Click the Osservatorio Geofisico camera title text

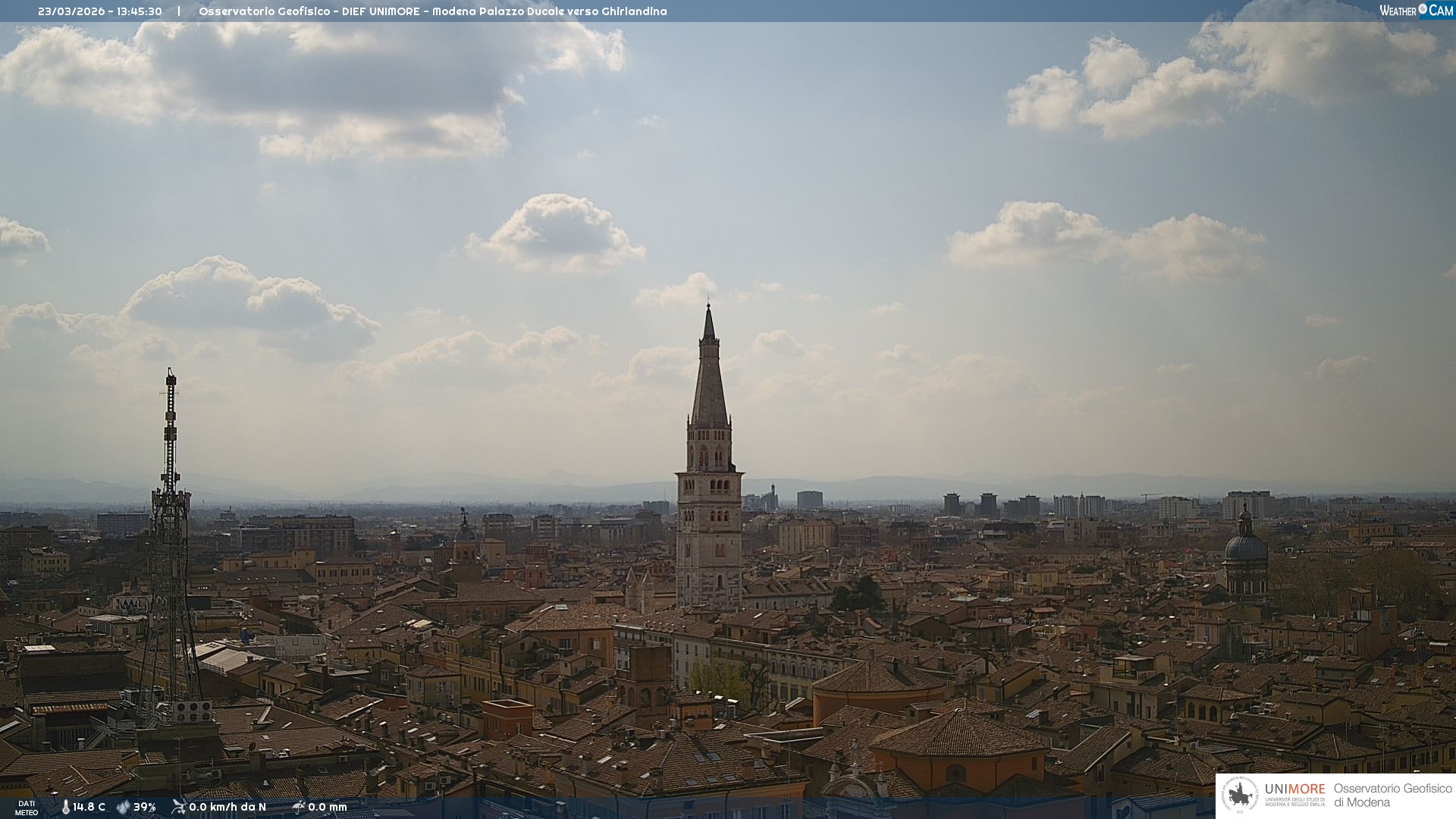click(432, 11)
